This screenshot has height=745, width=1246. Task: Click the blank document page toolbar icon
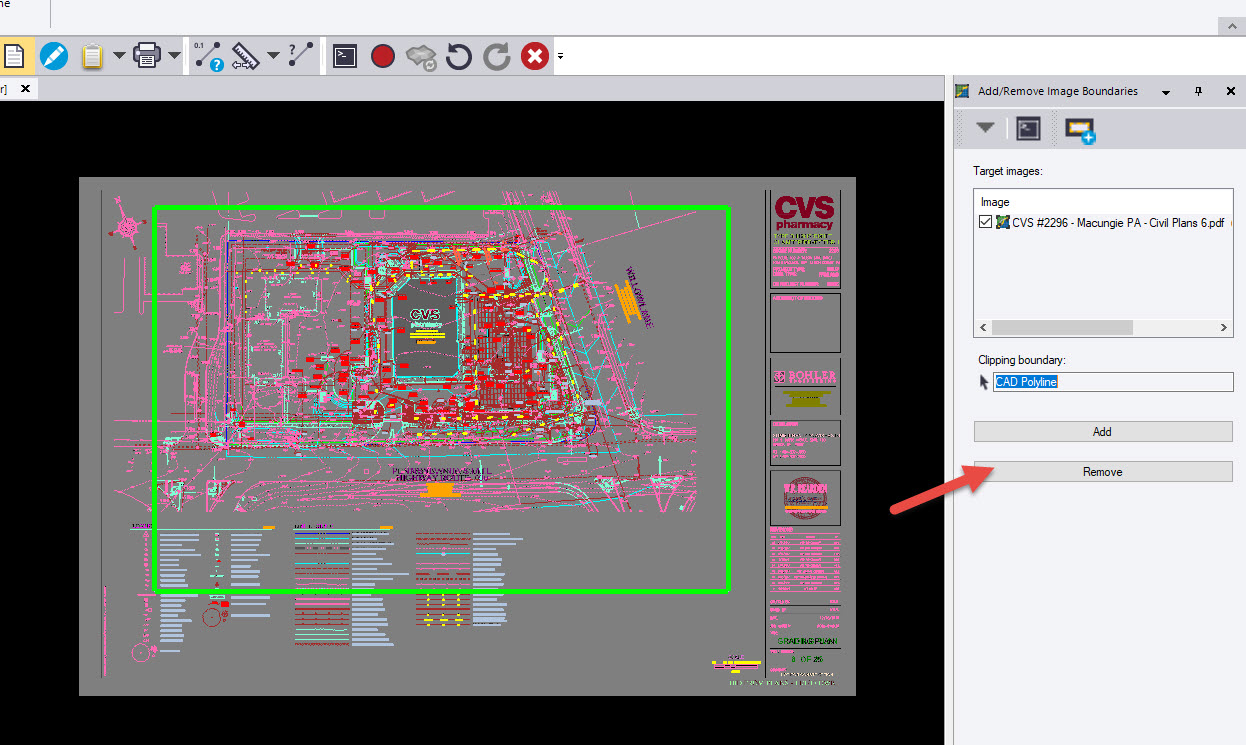pos(14,56)
